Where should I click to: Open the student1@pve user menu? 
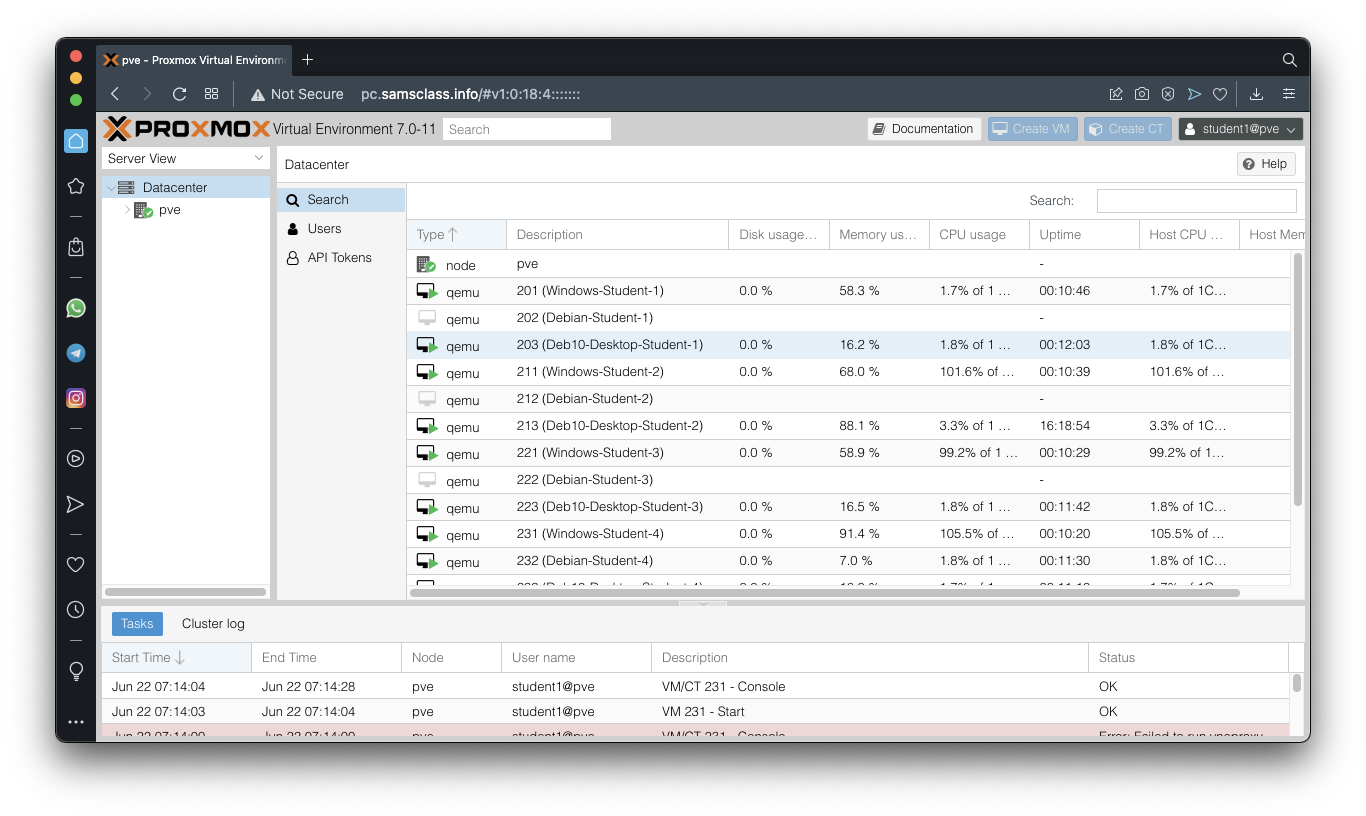(1240, 129)
